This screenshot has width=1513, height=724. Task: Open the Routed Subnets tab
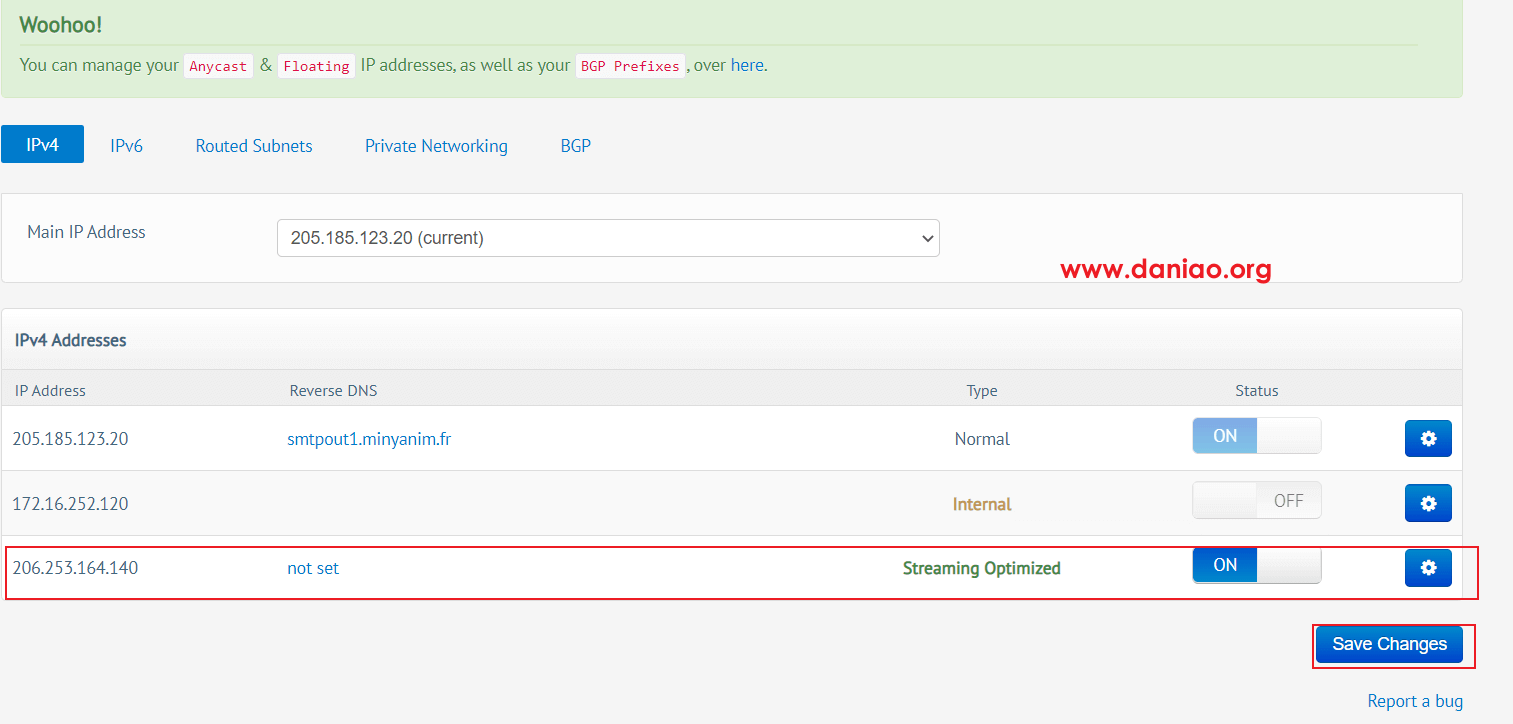tap(254, 145)
